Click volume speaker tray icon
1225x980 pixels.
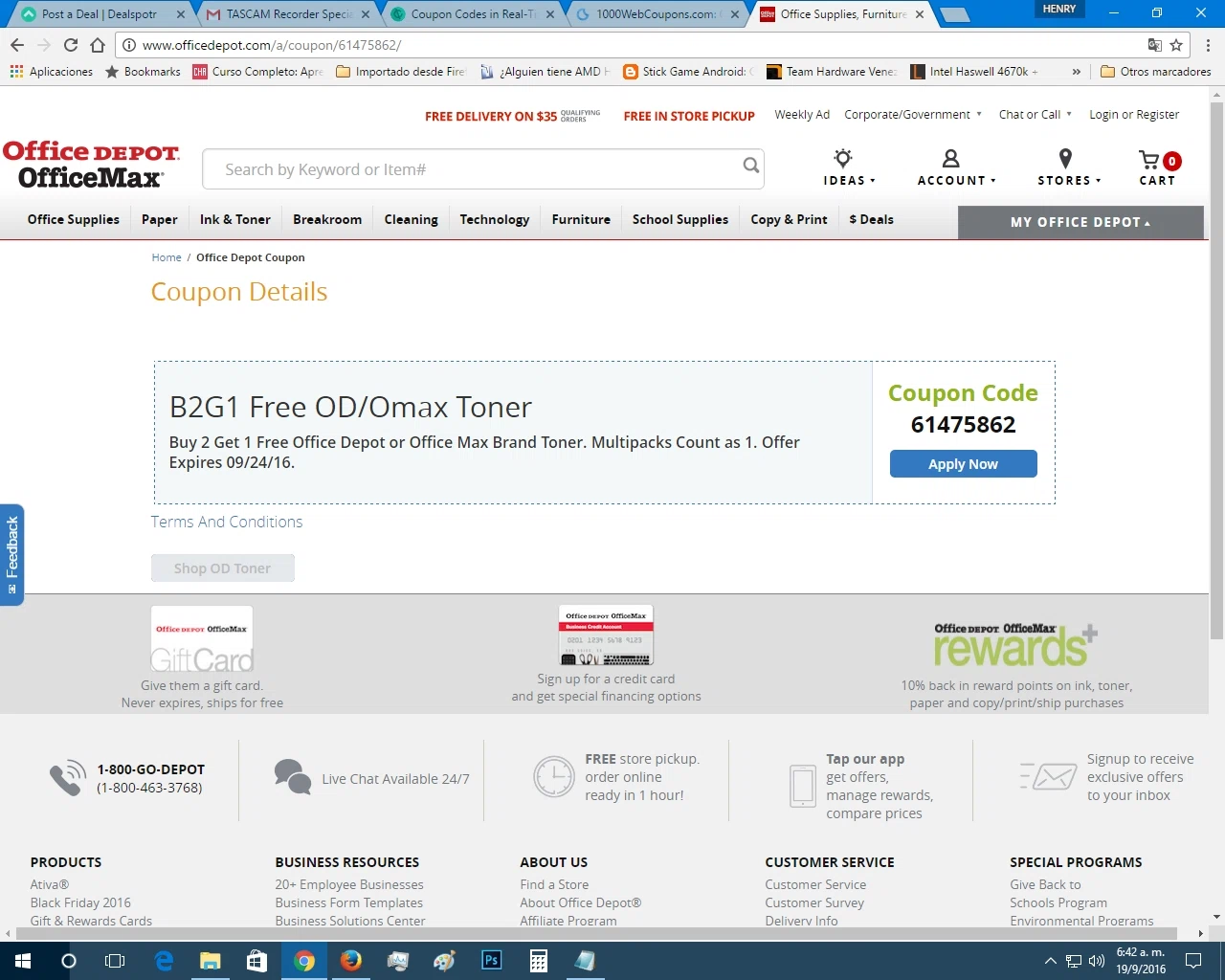pos(1097,961)
